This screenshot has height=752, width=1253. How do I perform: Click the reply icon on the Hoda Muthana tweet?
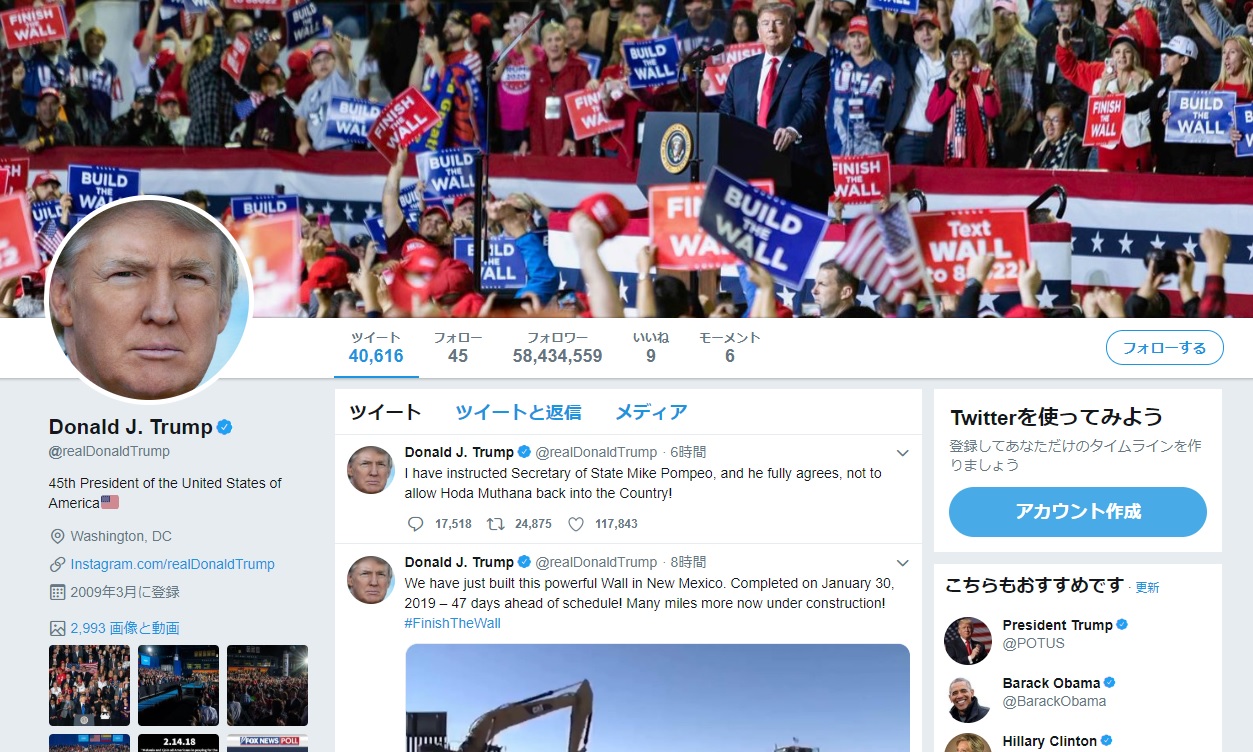click(x=416, y=524)
